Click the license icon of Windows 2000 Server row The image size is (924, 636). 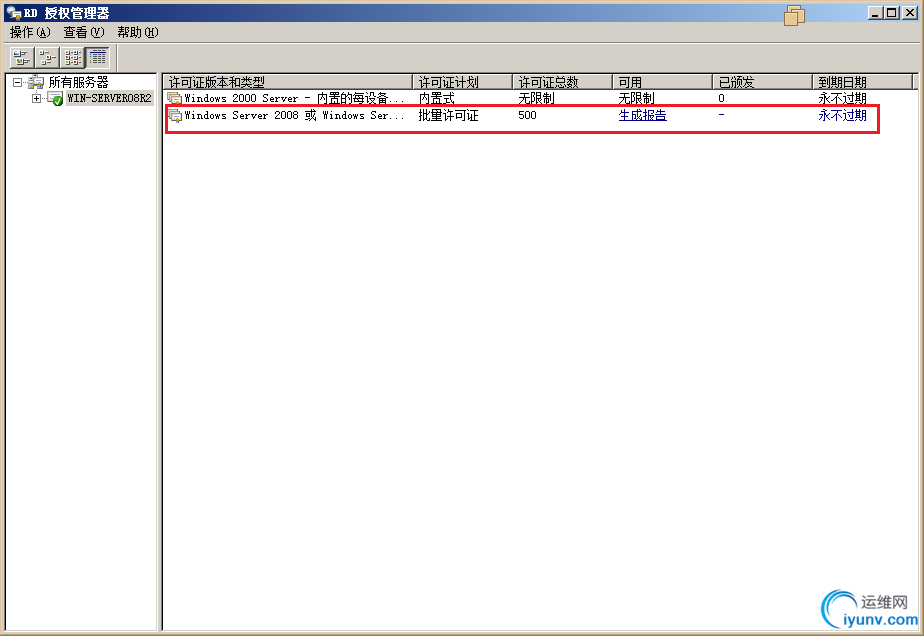click(x=175, y=98)
